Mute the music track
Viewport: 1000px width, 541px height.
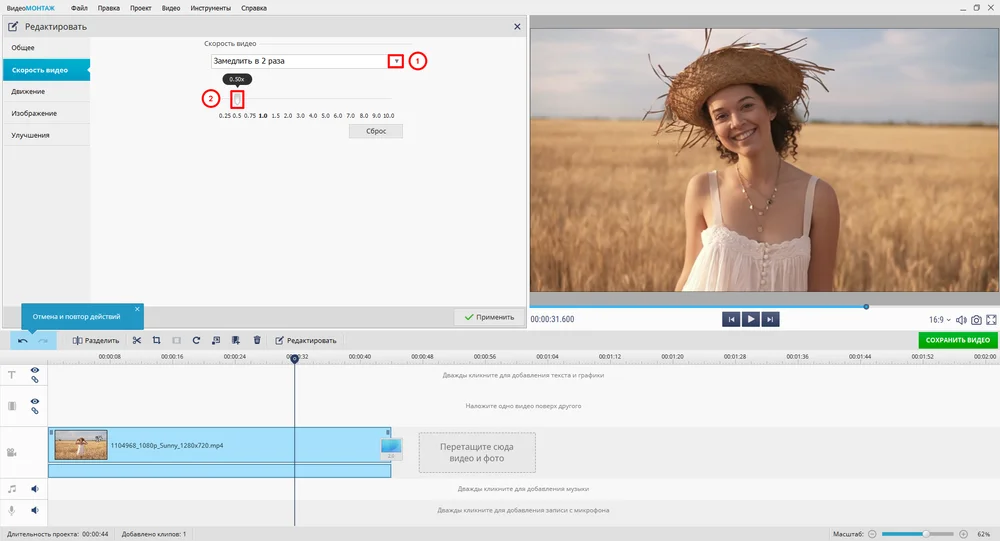35,489
